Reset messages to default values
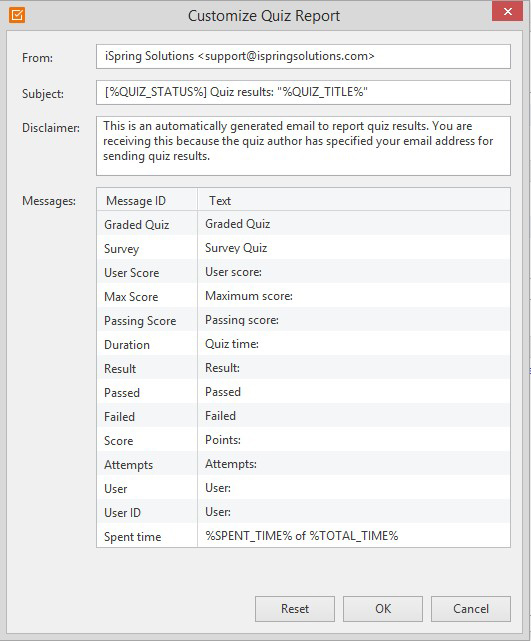 (x=295, y=609)
